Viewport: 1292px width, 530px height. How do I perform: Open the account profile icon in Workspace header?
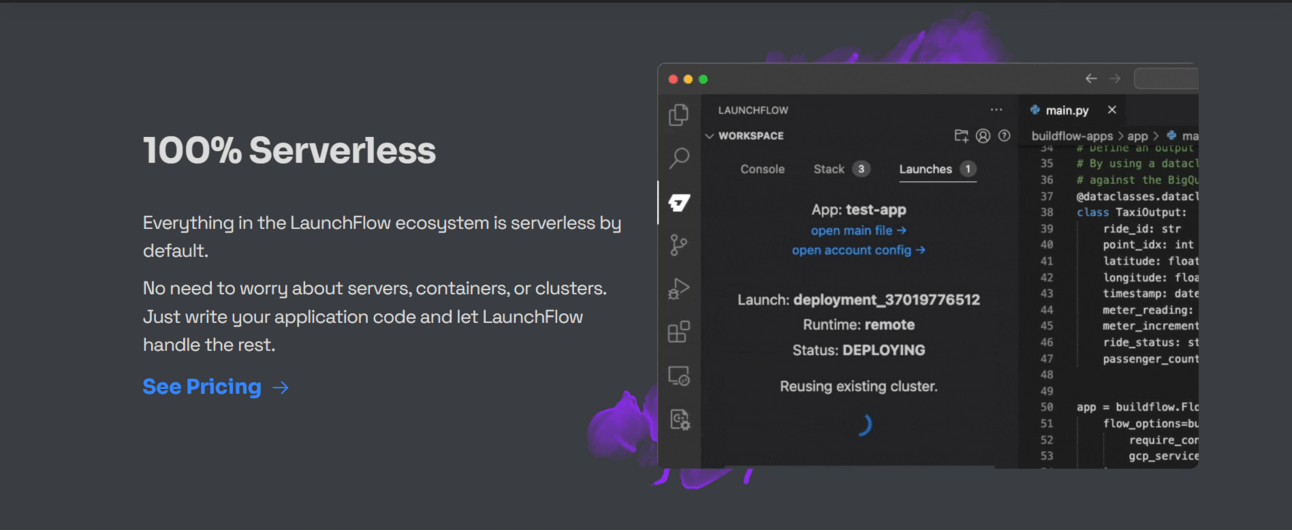coord(983,136)
